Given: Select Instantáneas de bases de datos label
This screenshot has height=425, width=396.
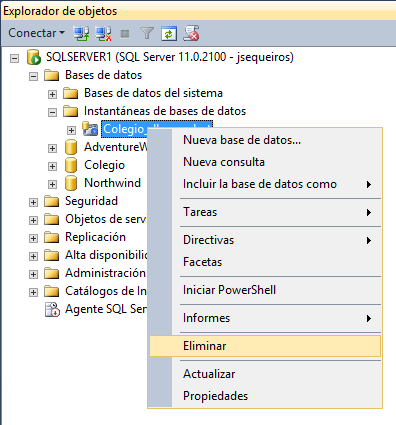Looking at the screenshot, I should 165,111.
